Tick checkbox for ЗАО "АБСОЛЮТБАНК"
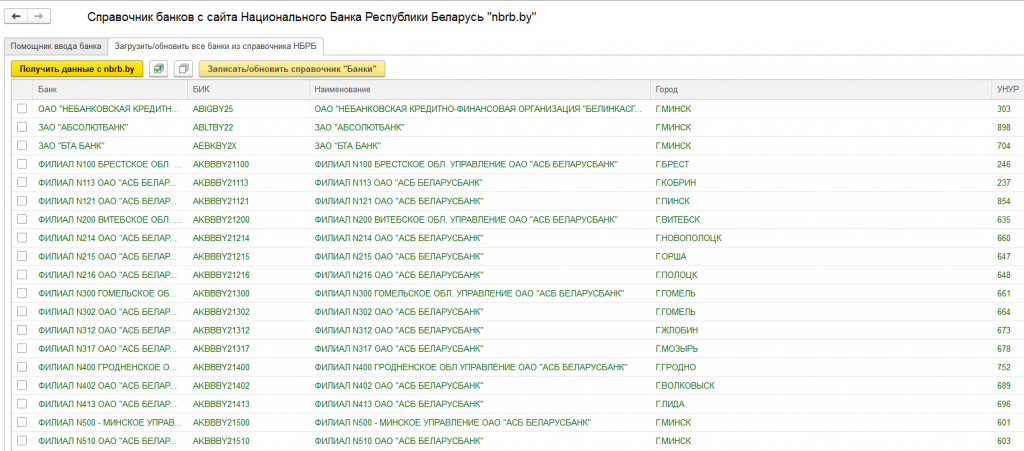Image resolution: width=1024 pixels, height=451 pixels. [x=22, y=127]
